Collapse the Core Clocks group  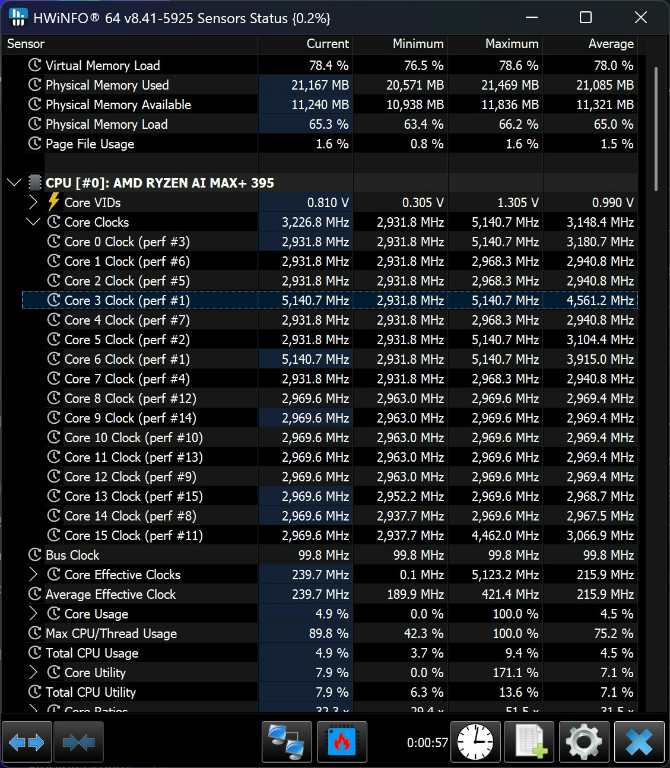point(33,222)
